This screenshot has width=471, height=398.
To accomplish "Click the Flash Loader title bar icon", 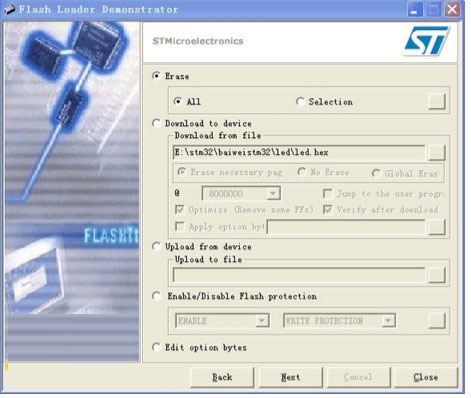I will (x=9, y=9).
